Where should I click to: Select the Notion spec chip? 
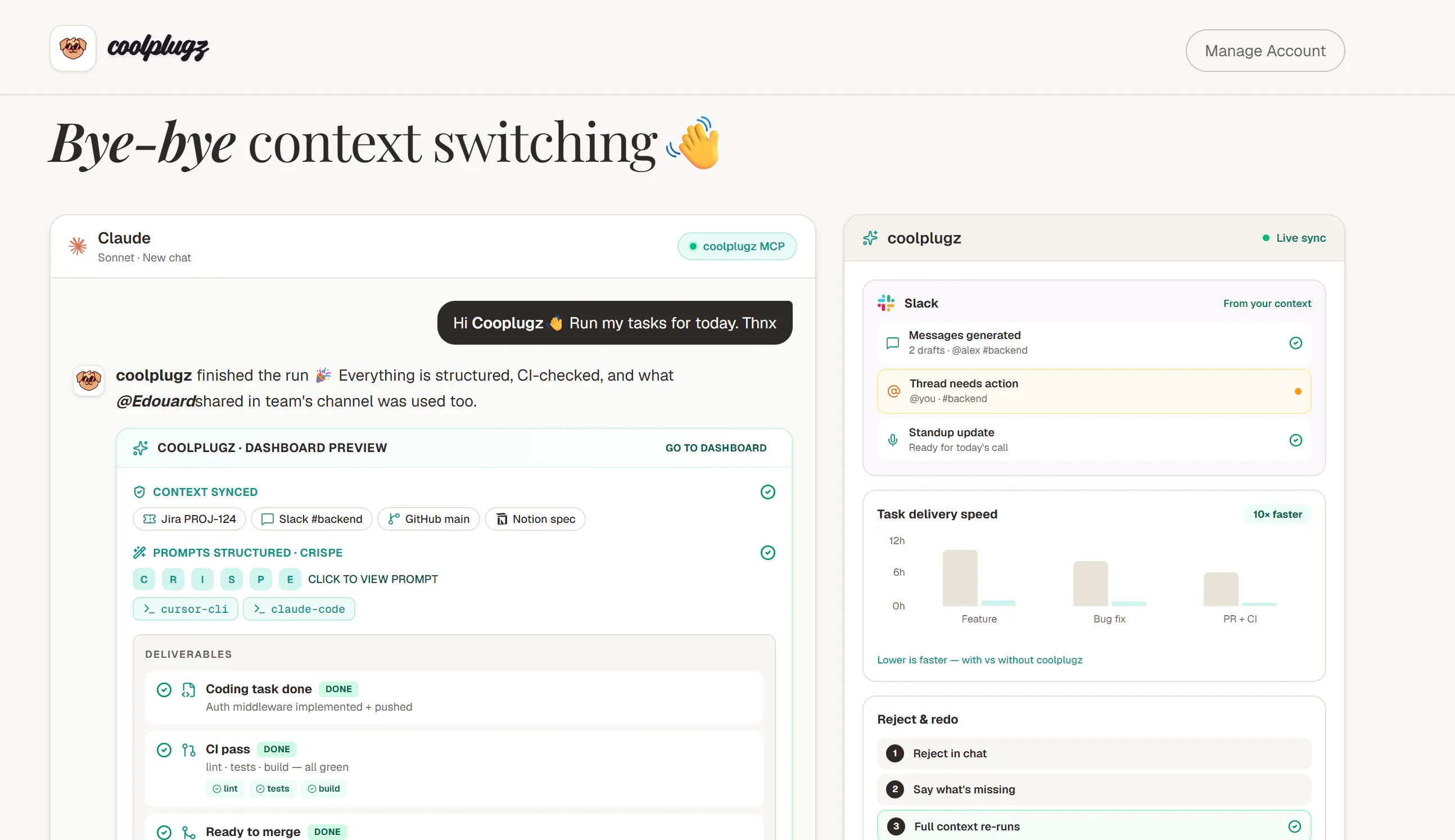coord(535,519)
